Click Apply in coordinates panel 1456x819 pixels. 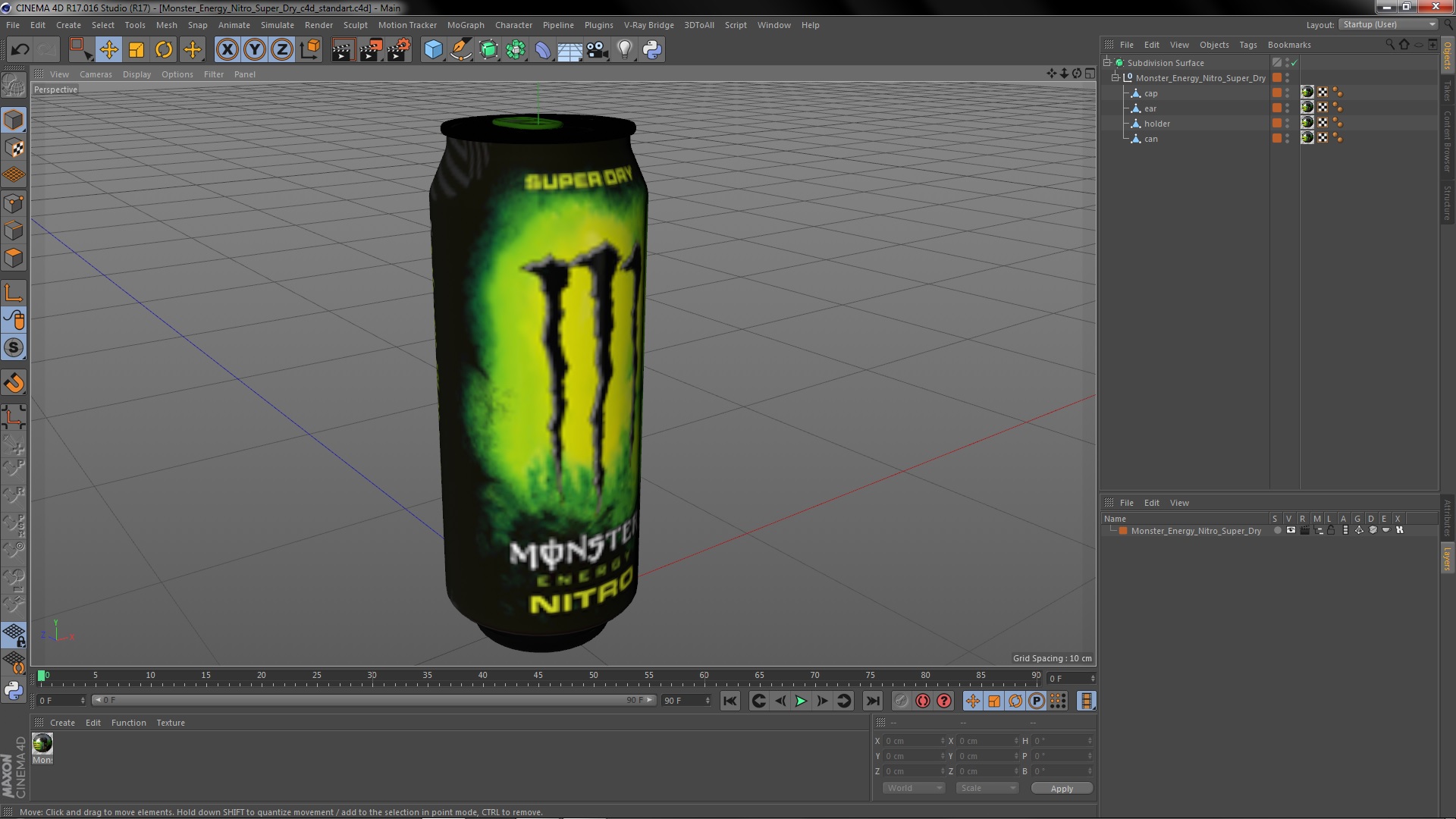click(x=1062, y=789)
